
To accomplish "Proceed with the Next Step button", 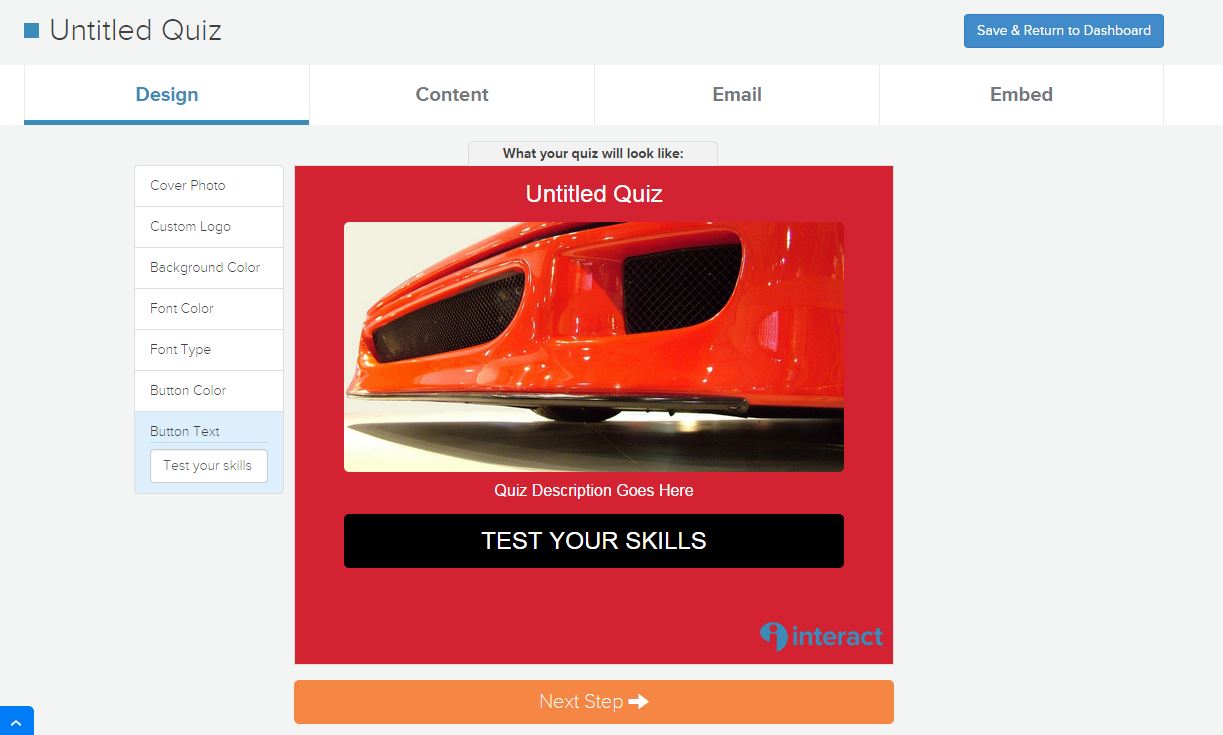I will [x=594, y=702].
